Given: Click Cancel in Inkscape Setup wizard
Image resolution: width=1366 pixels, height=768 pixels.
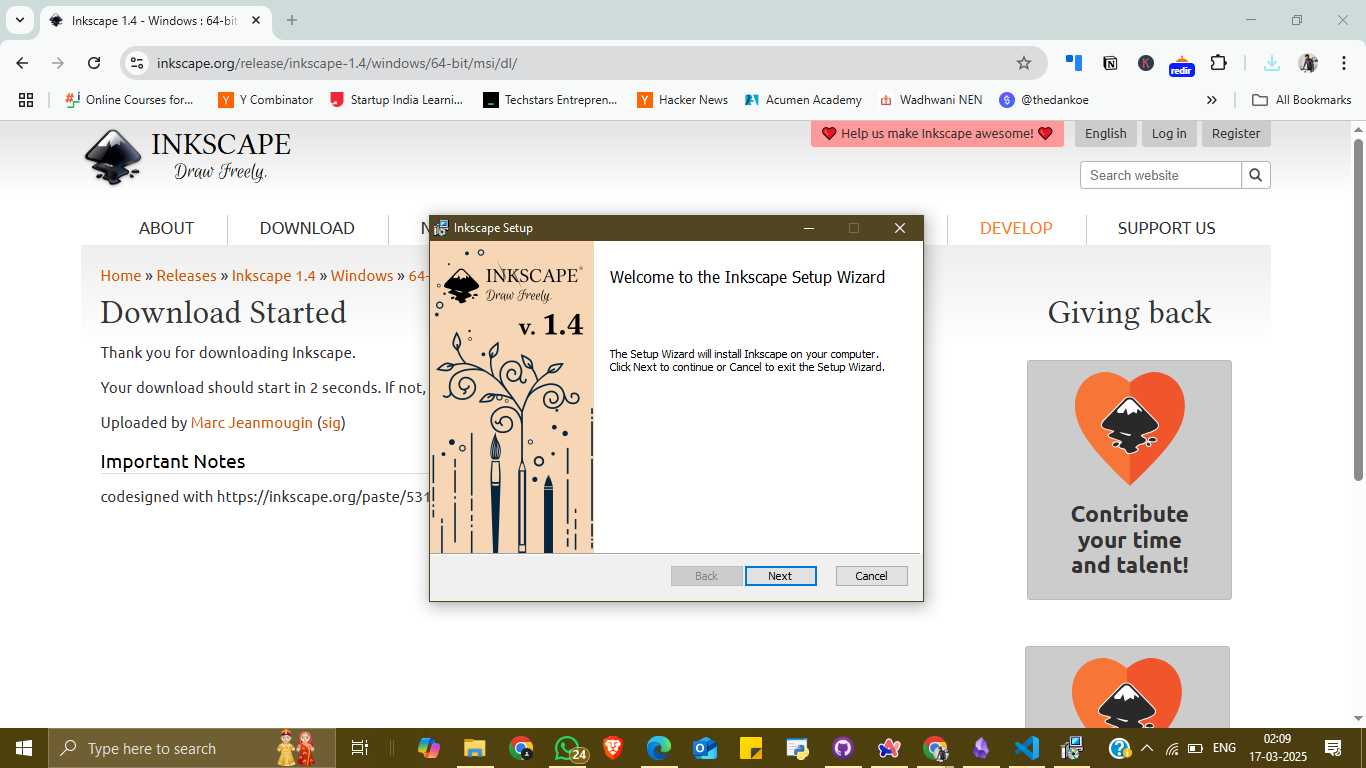Looking at the screenshot, I should pos(871,576).
